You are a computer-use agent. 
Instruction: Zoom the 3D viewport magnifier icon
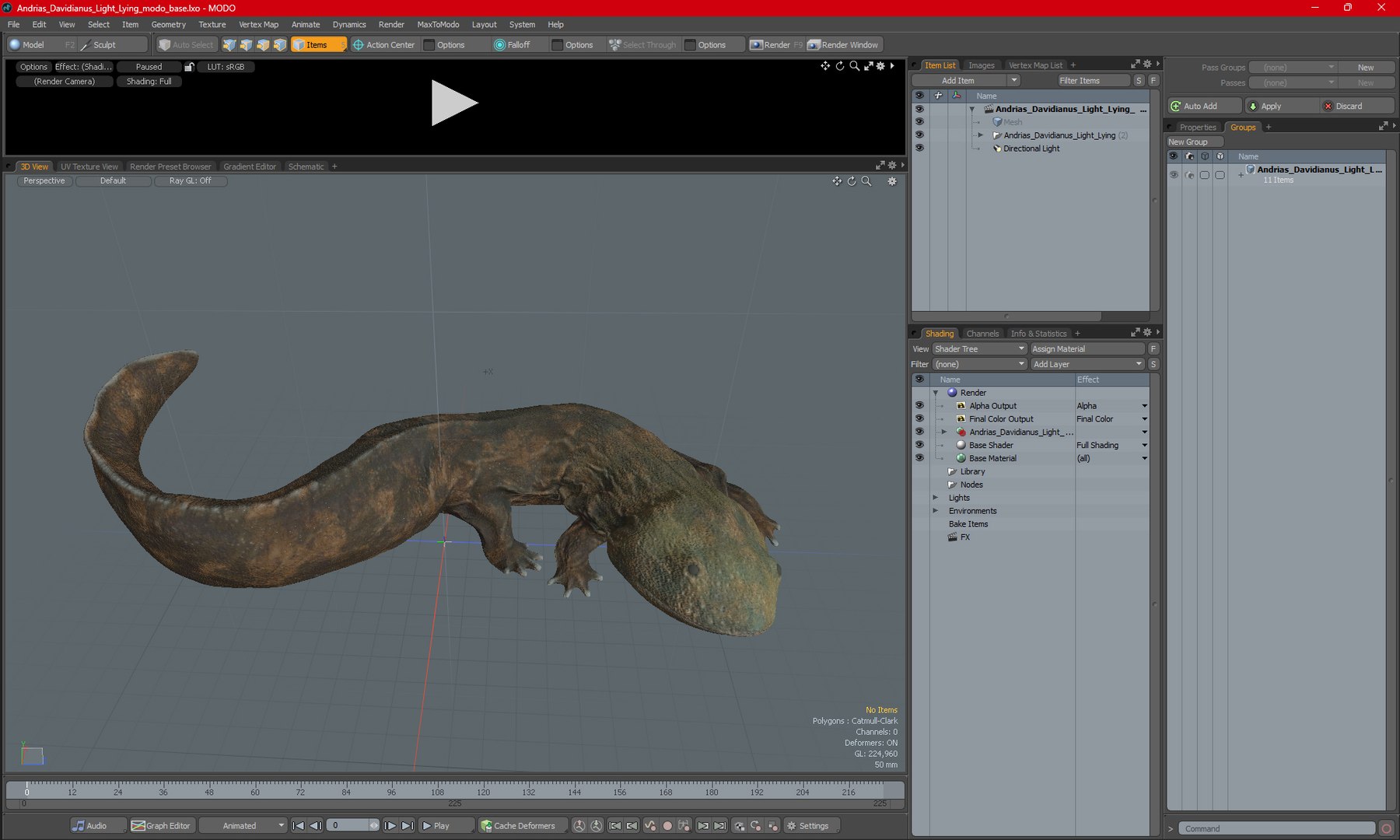pos(866,181)
